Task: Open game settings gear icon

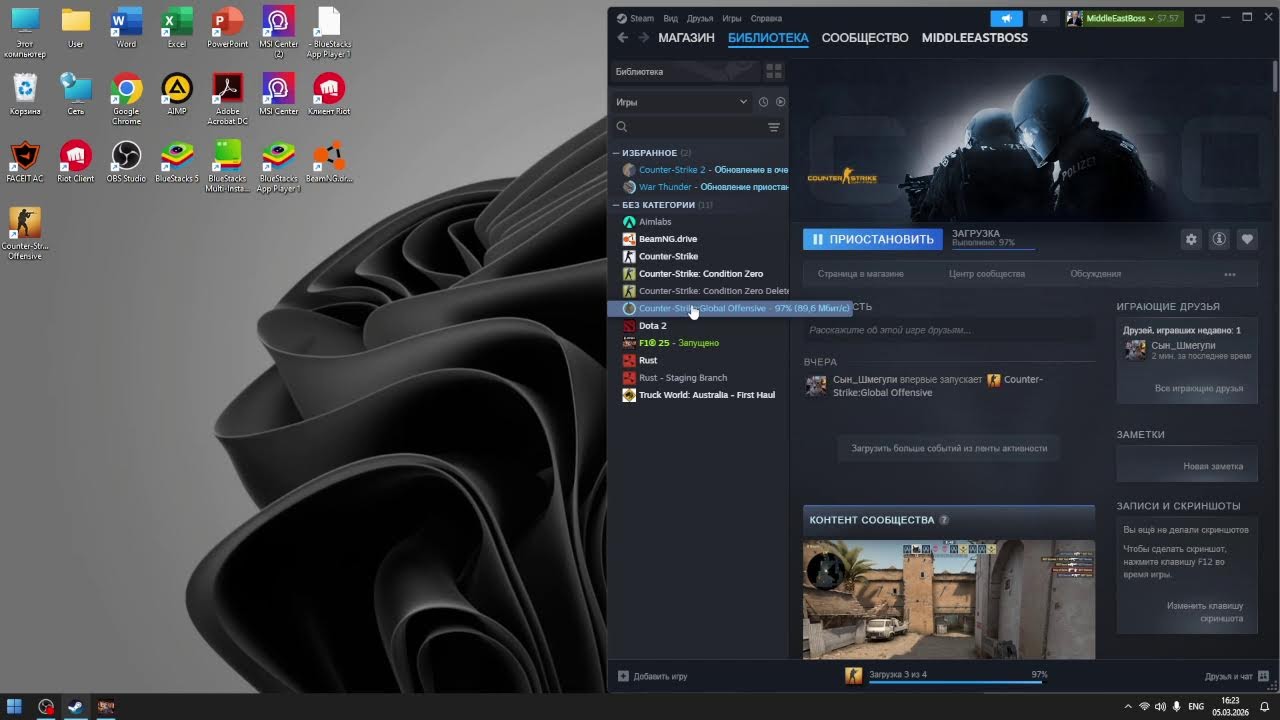Action: pos(1191,240)
